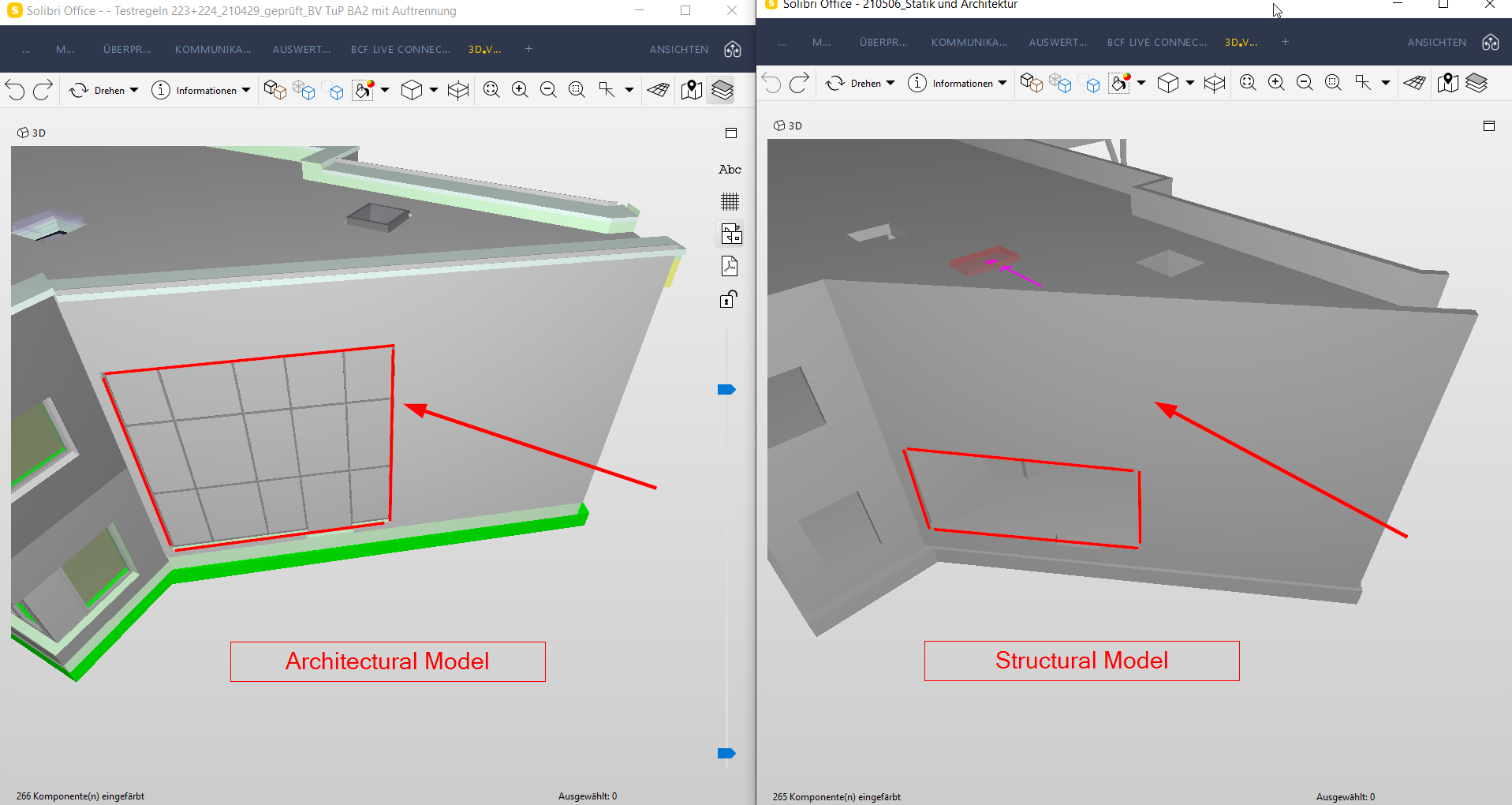Toggle floor grid icon in left window
This screenshot has height=805, width=1512.
pos(659,90)
